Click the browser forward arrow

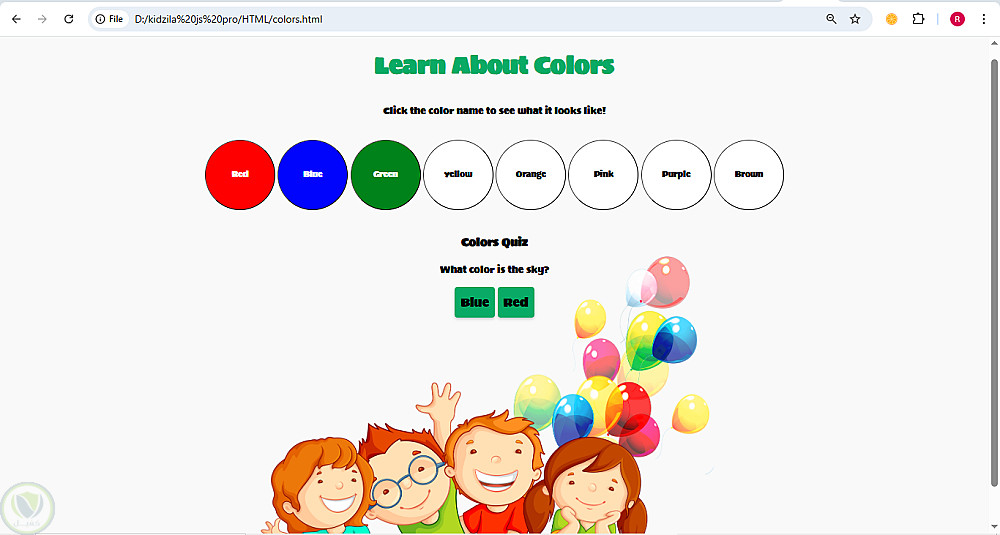42,19
